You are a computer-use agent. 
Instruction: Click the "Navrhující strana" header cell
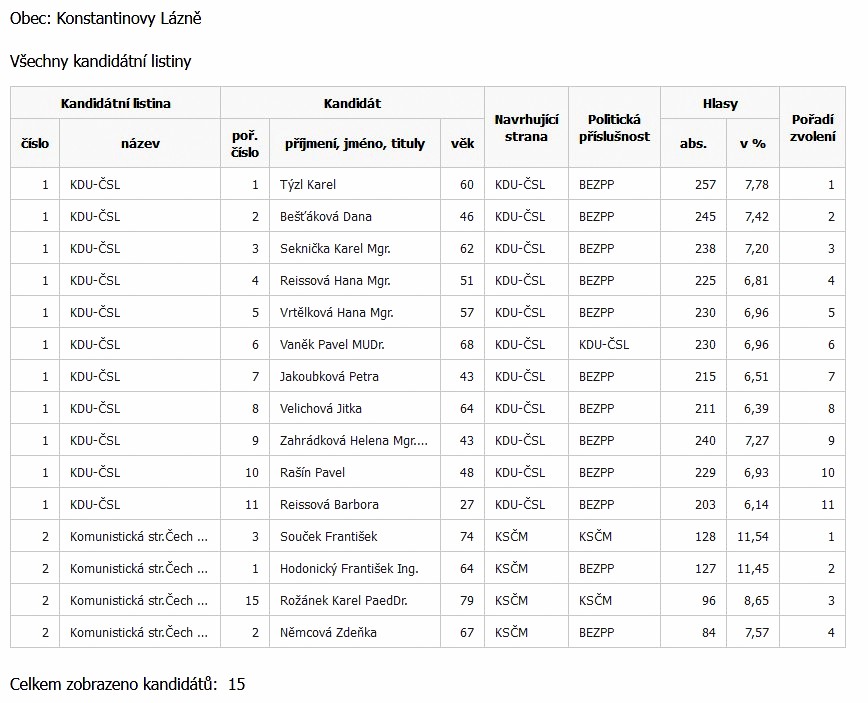[526, 127]
